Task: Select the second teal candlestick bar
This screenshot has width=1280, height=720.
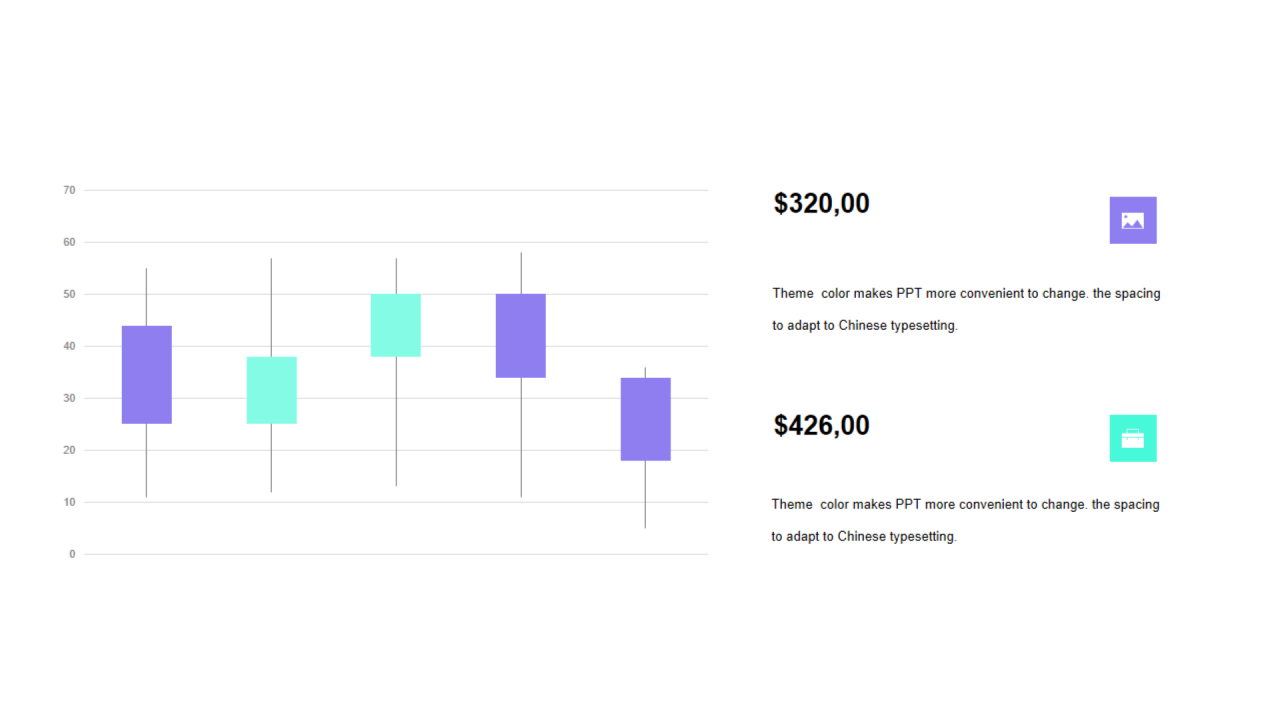Action: 272,390
